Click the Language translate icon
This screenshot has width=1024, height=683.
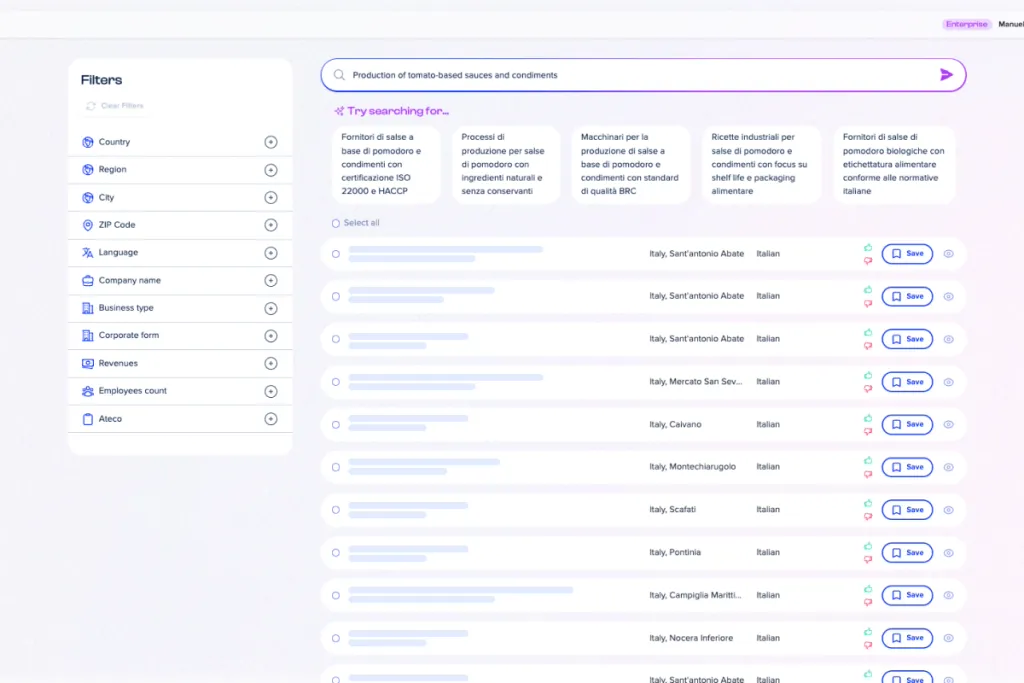click(x=88, y=253)
